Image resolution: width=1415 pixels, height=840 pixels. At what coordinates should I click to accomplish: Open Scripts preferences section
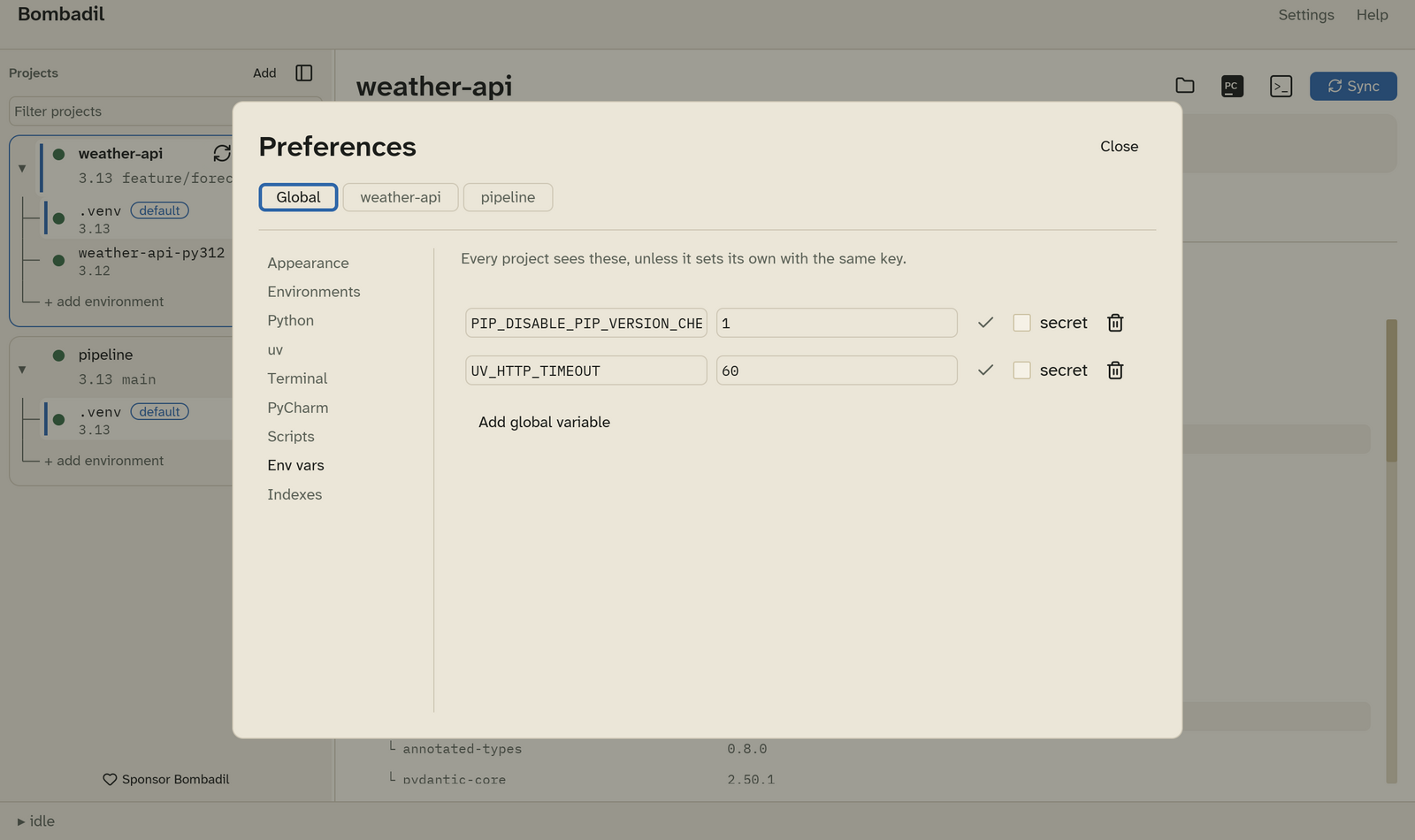point(291,437)
